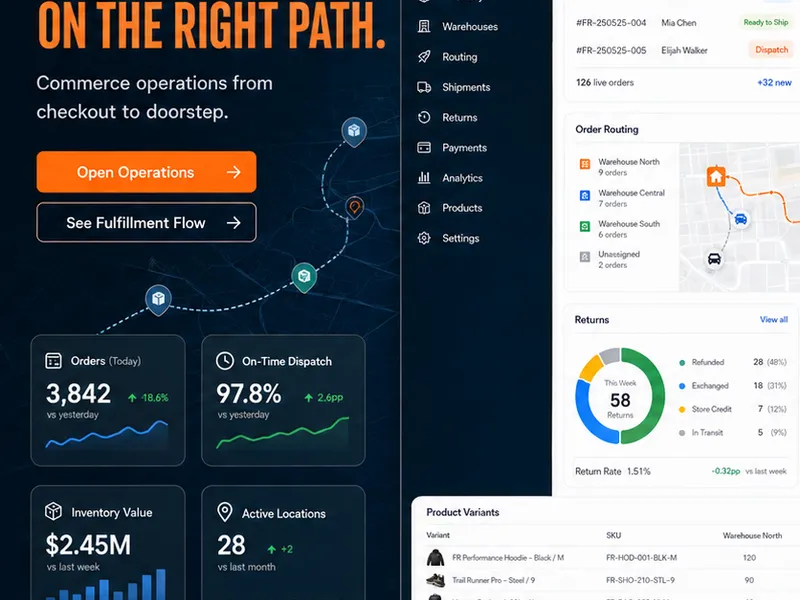Click the lower-left blue package pin

[158, 299]
